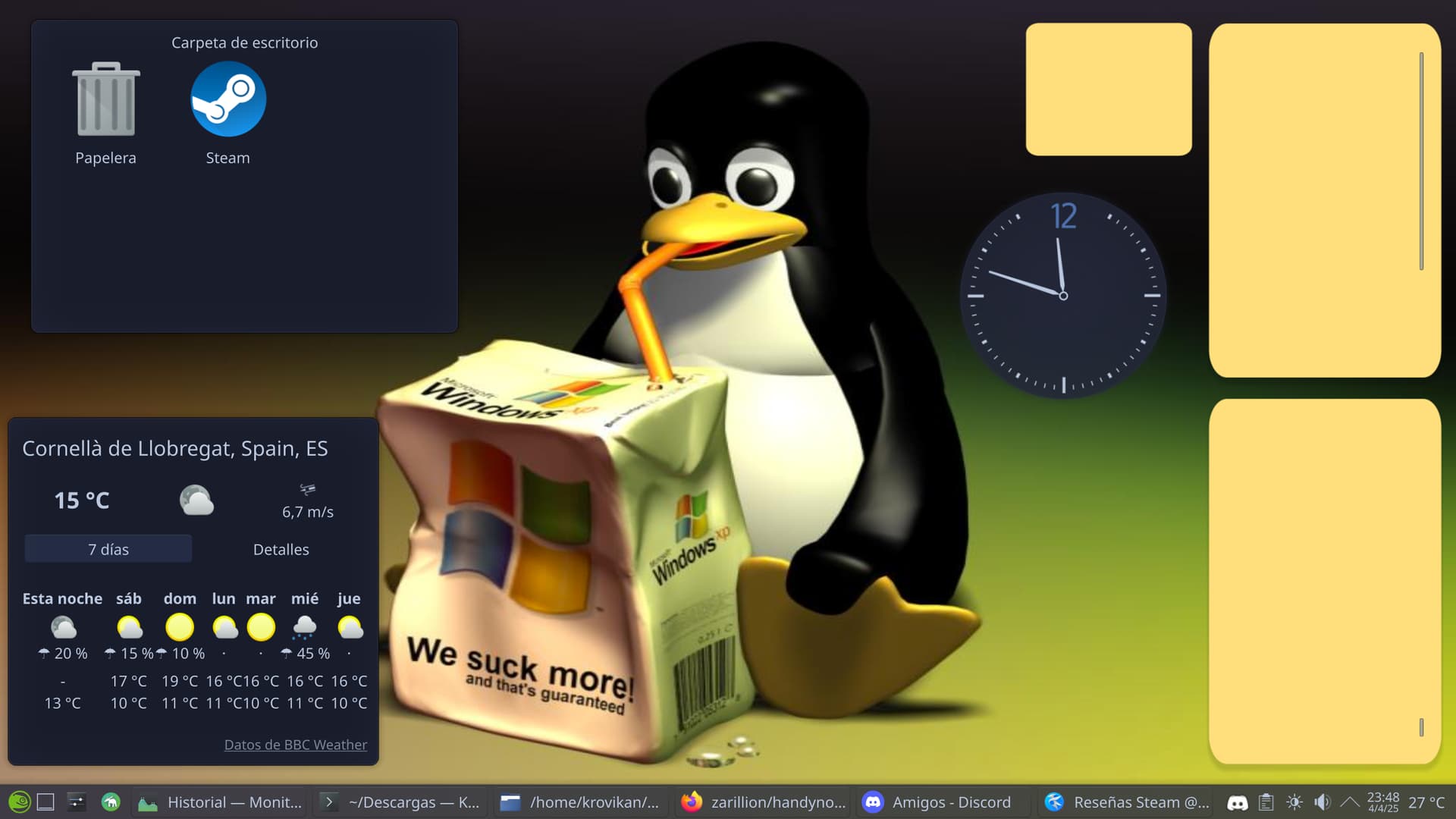1456x819 pixels.
Task: Click the Esta noche forecast icon
Action: point(63,627)
